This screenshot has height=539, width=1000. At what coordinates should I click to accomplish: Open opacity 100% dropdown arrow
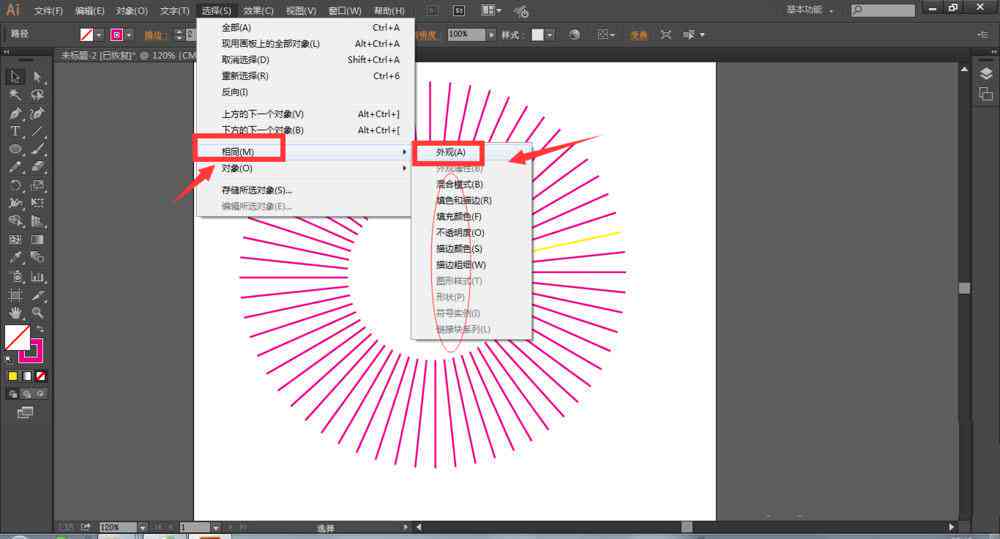pos(491,34)
